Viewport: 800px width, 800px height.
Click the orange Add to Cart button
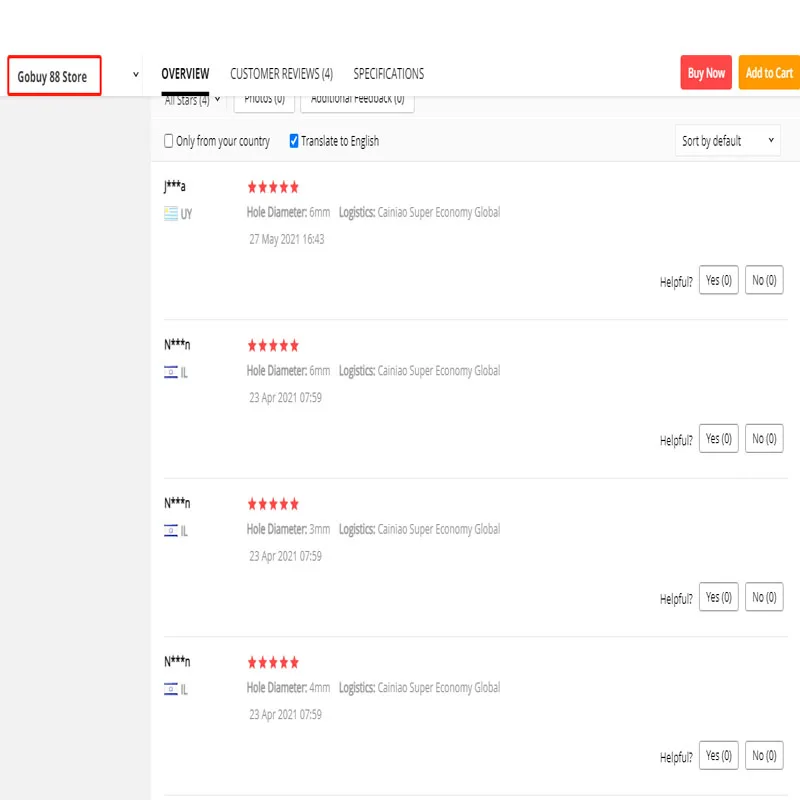768,73
